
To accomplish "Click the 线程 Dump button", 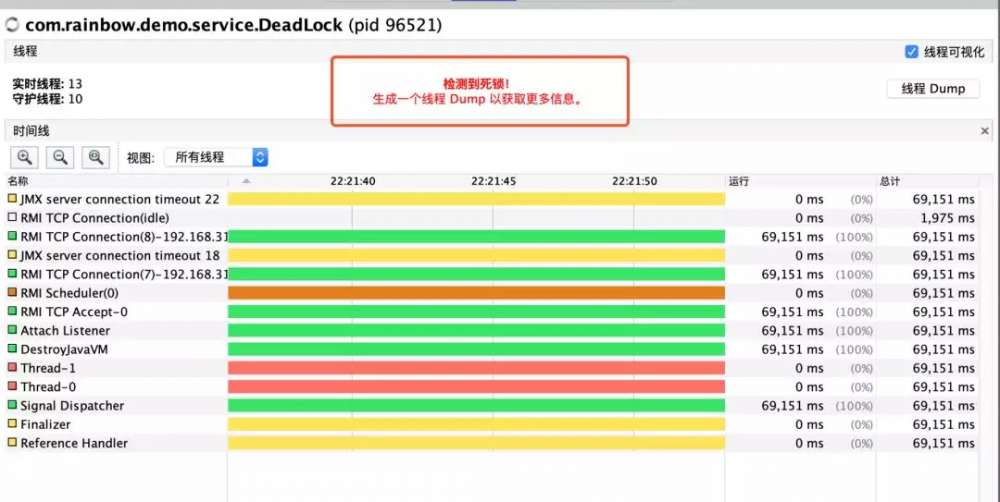I will coord(933,89).
